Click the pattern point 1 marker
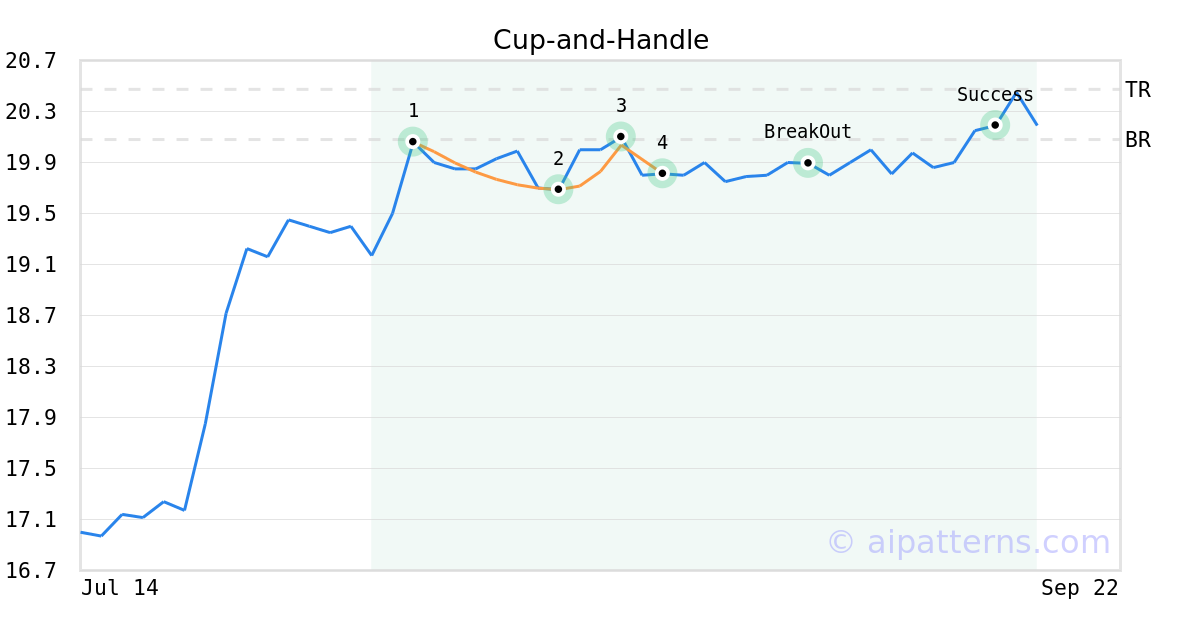The width and height of the screenshot is (1200, 630). click(412, 141)
